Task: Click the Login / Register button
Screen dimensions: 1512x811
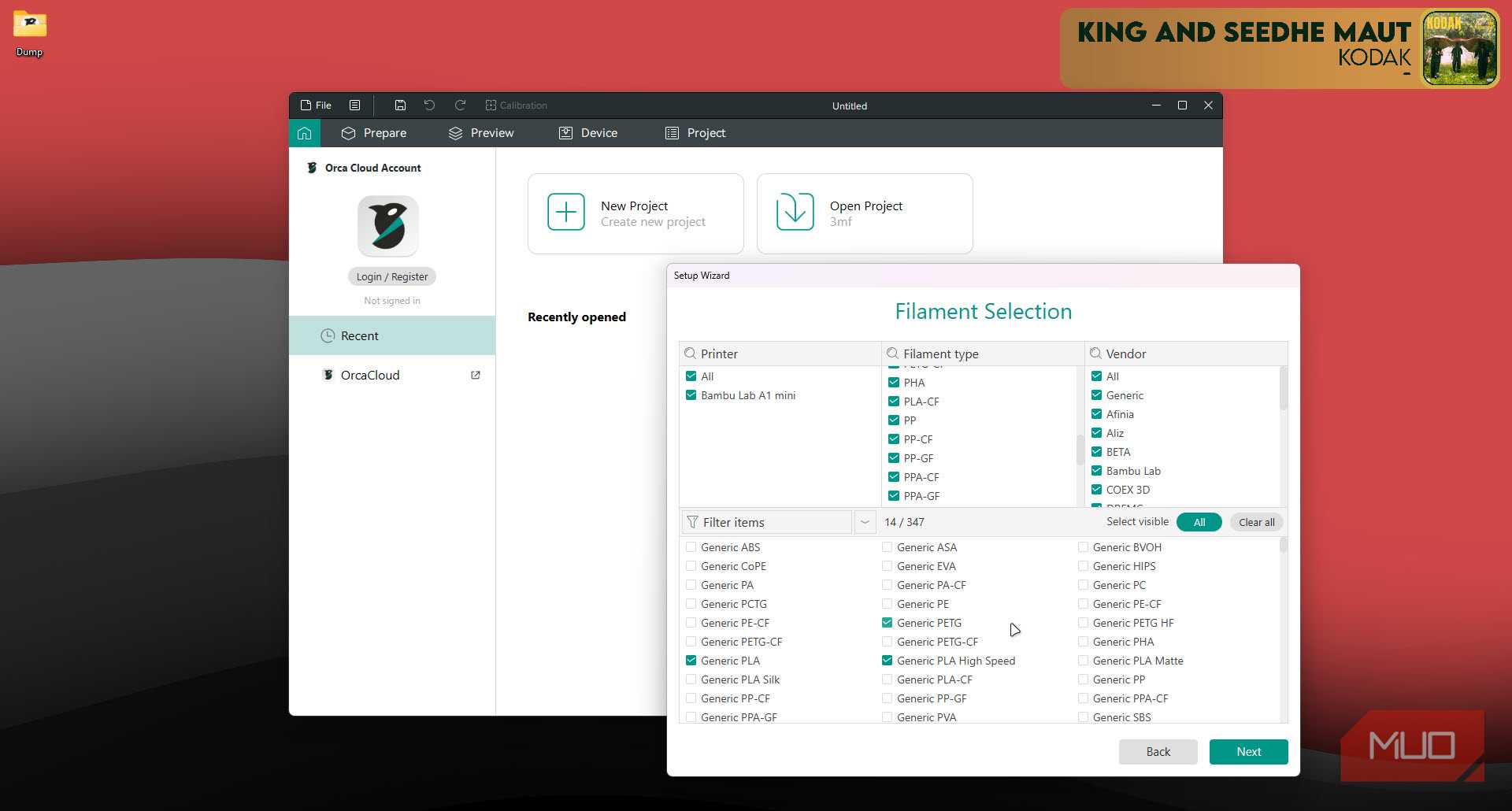Action: [x=392, y=276]
